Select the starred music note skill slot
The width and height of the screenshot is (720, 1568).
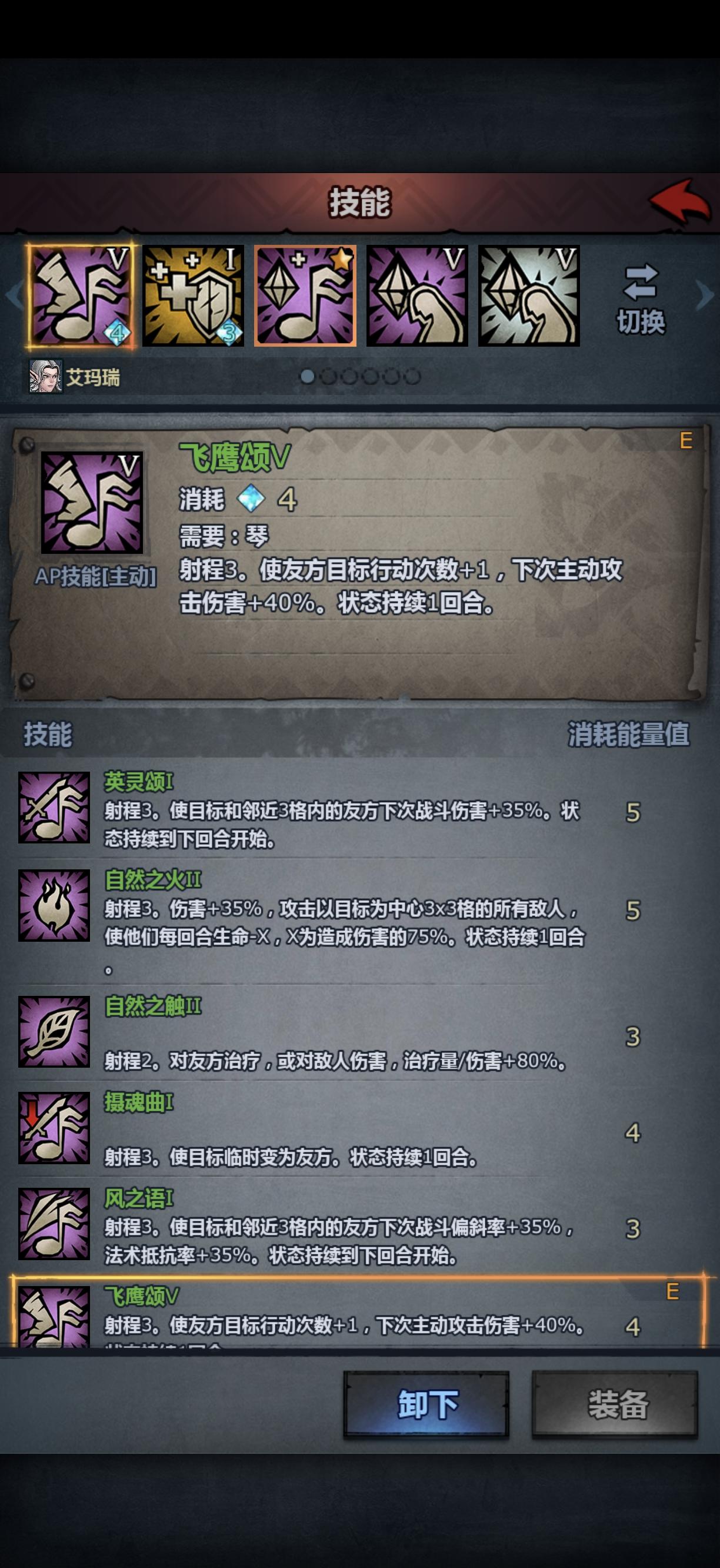pos(305,296)
